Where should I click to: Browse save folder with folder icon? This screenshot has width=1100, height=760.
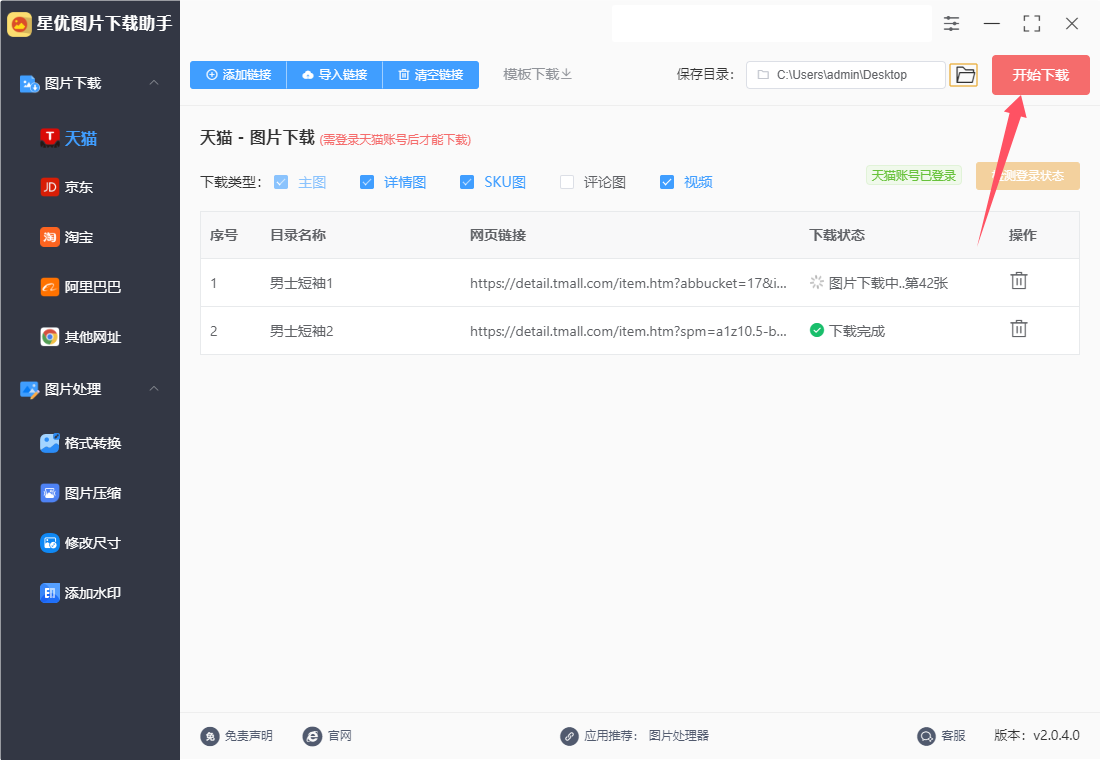[x=964, y=75]
